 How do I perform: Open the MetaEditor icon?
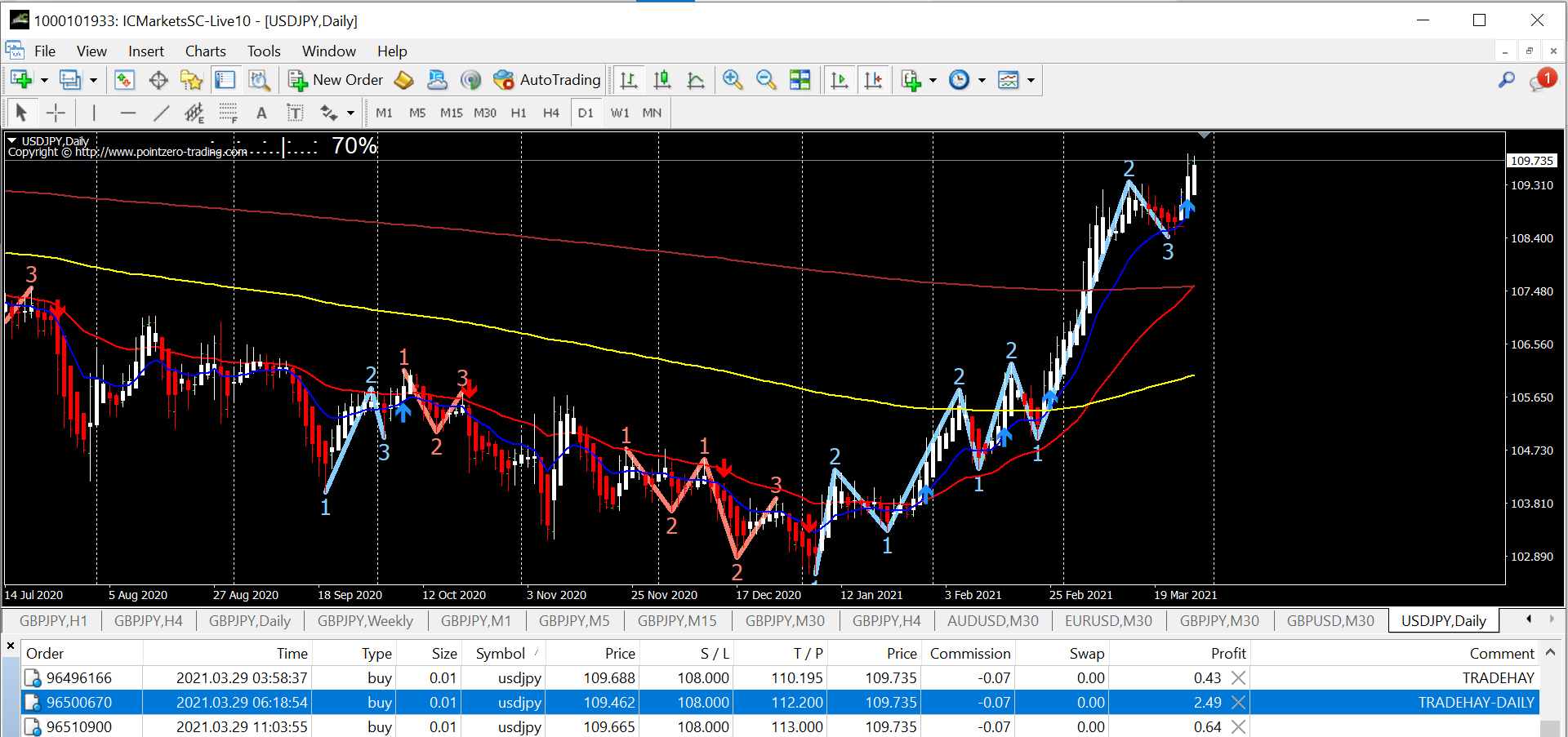[x=403, y=80]
